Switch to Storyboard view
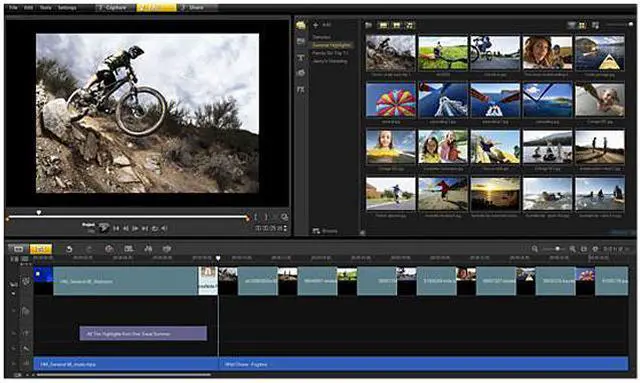640x383 pixels. click(x=18, y=249)
